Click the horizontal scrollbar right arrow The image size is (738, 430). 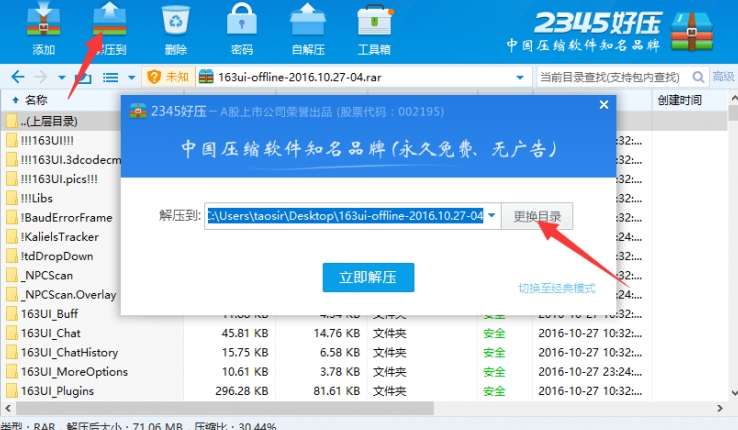point(719,408)
